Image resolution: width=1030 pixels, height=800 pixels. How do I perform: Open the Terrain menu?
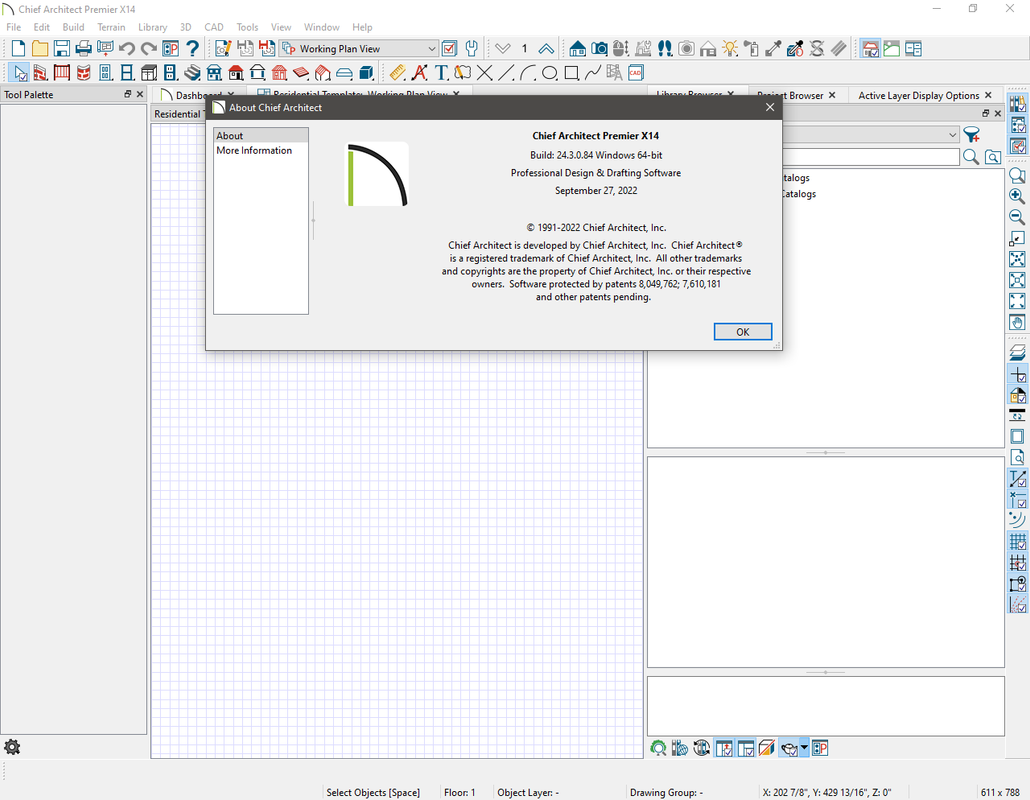111,27
